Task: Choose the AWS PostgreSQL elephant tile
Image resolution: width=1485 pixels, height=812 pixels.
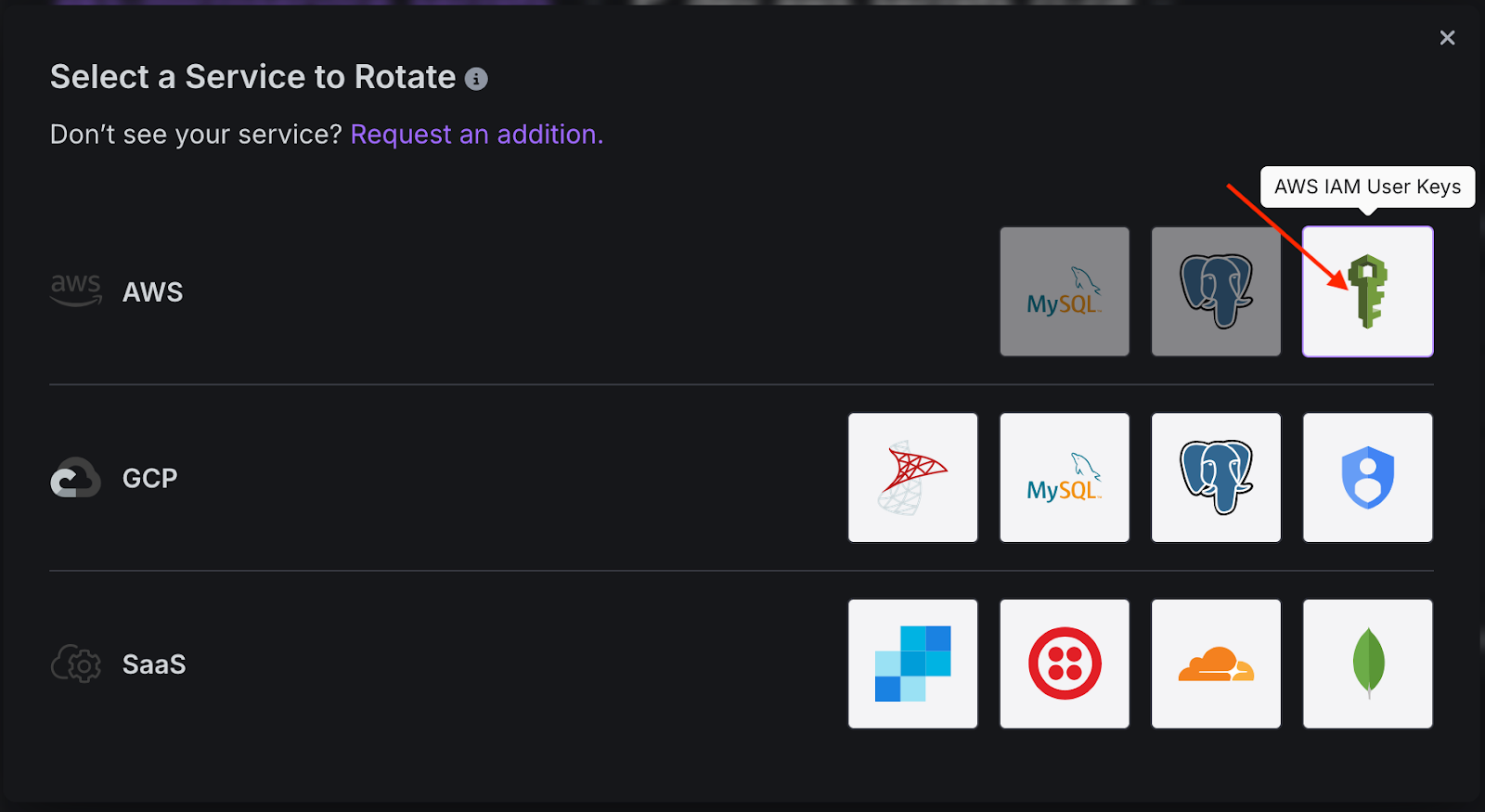Action: 1216,291
